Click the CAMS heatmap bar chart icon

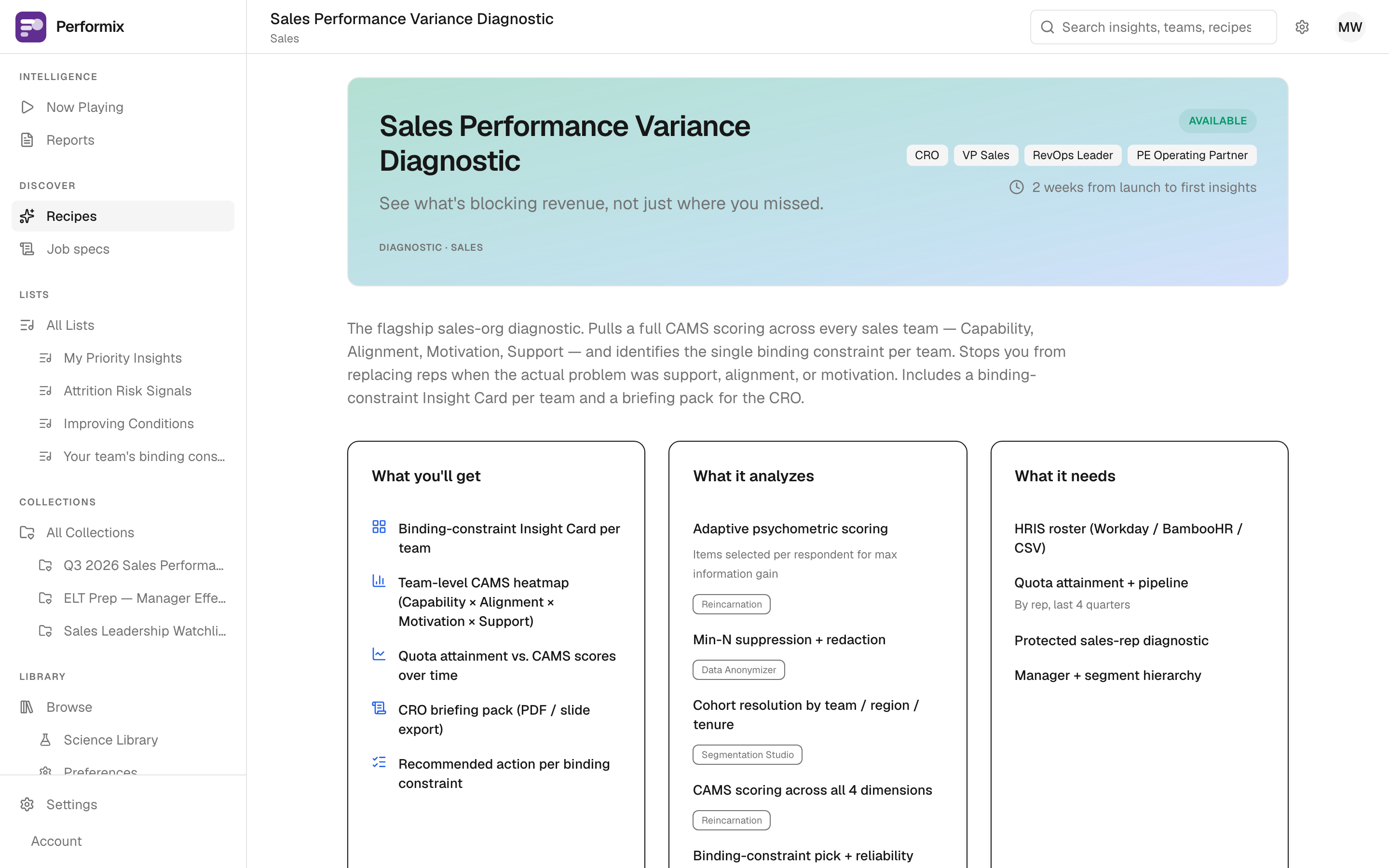(379, 581)
